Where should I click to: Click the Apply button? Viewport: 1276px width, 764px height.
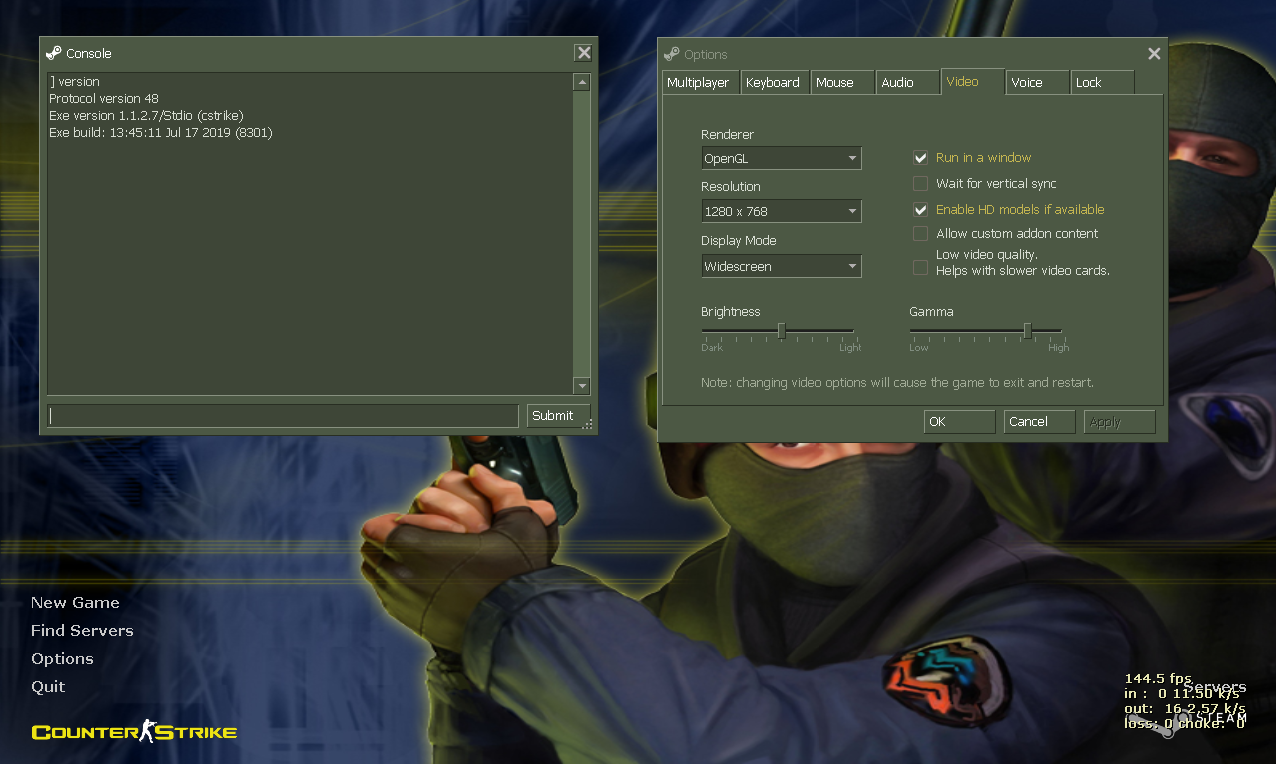(x=1119, y=422)
